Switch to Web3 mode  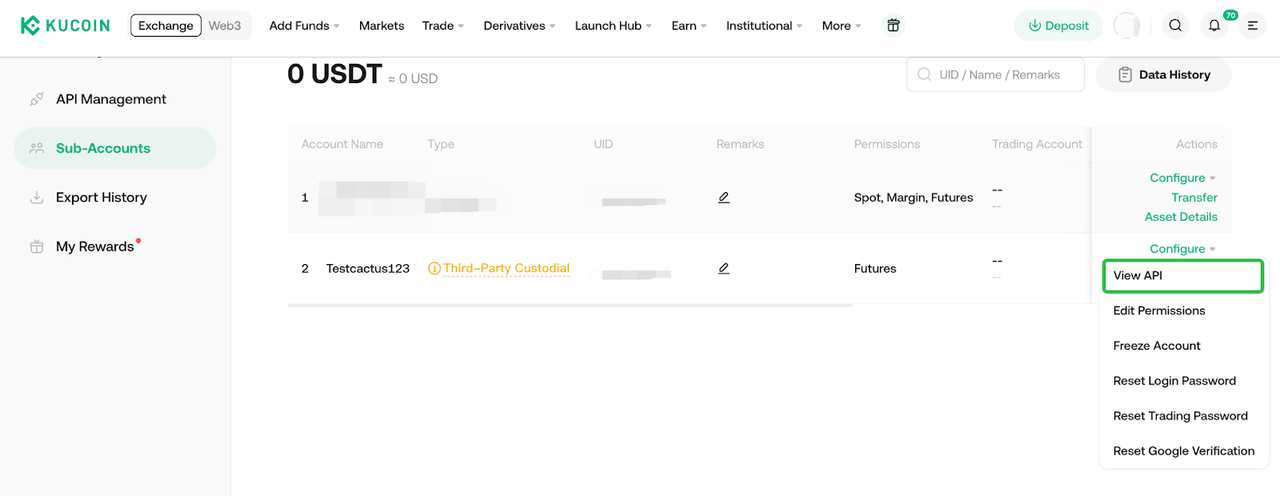225,25
